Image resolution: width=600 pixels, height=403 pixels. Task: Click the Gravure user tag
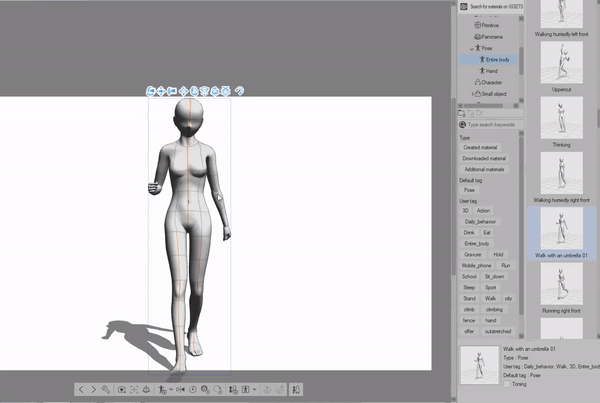[473, 255]
